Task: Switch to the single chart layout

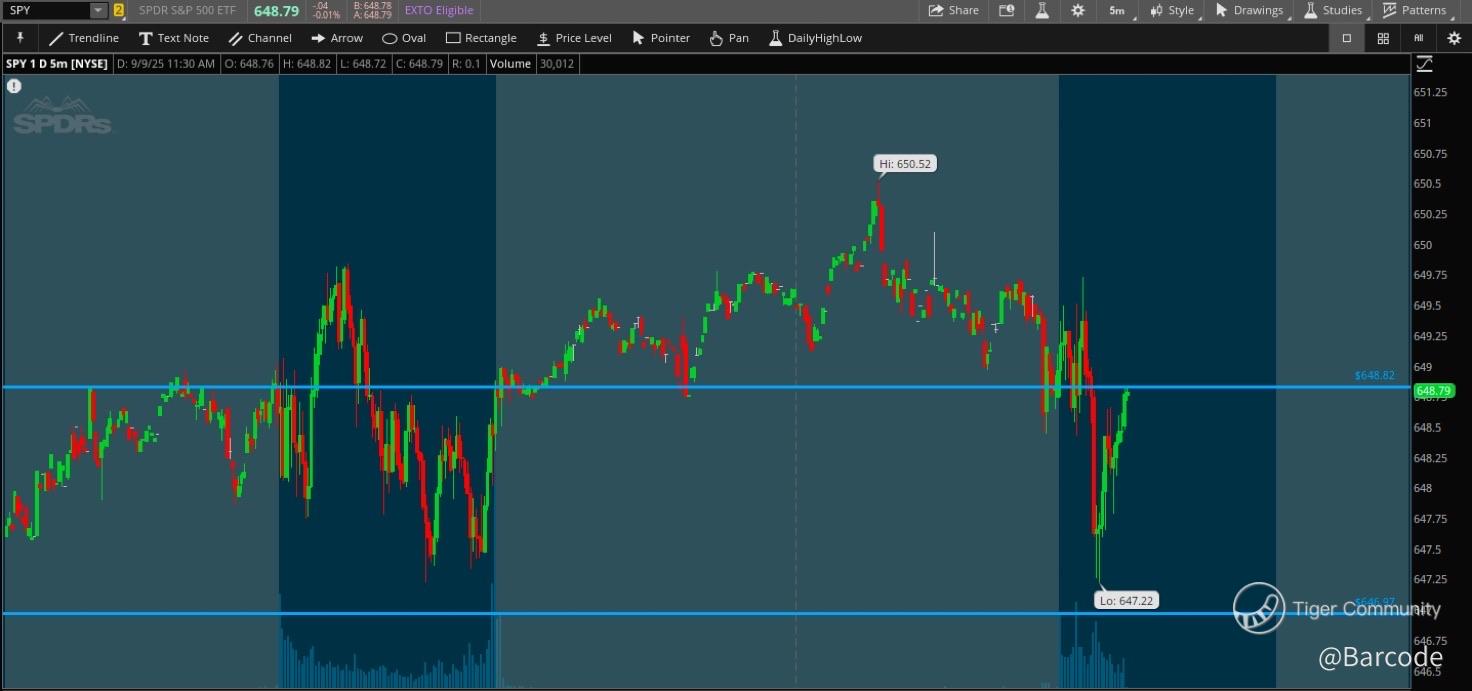Action: click(x=1347, y=38)
